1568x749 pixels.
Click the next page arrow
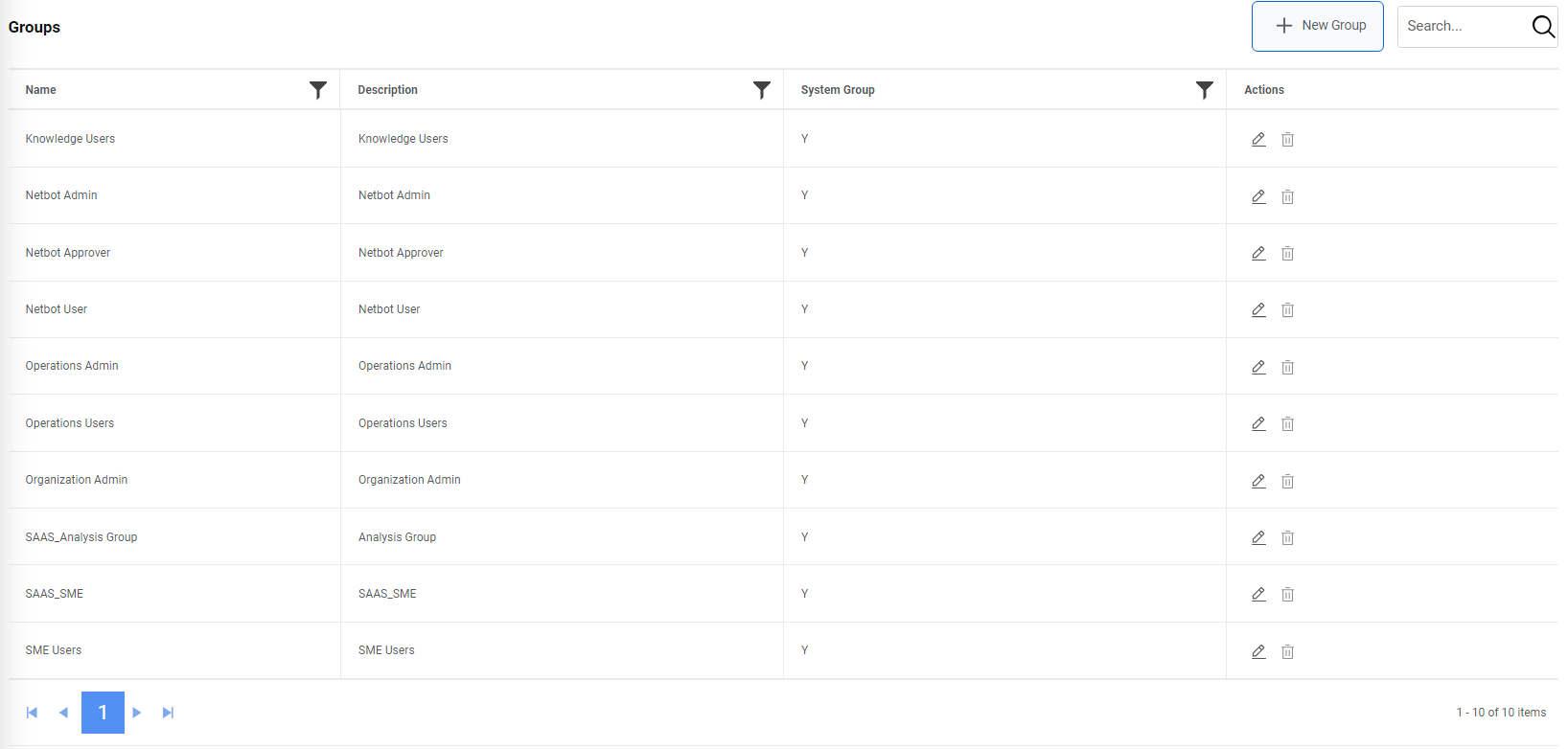coord(136,713)
